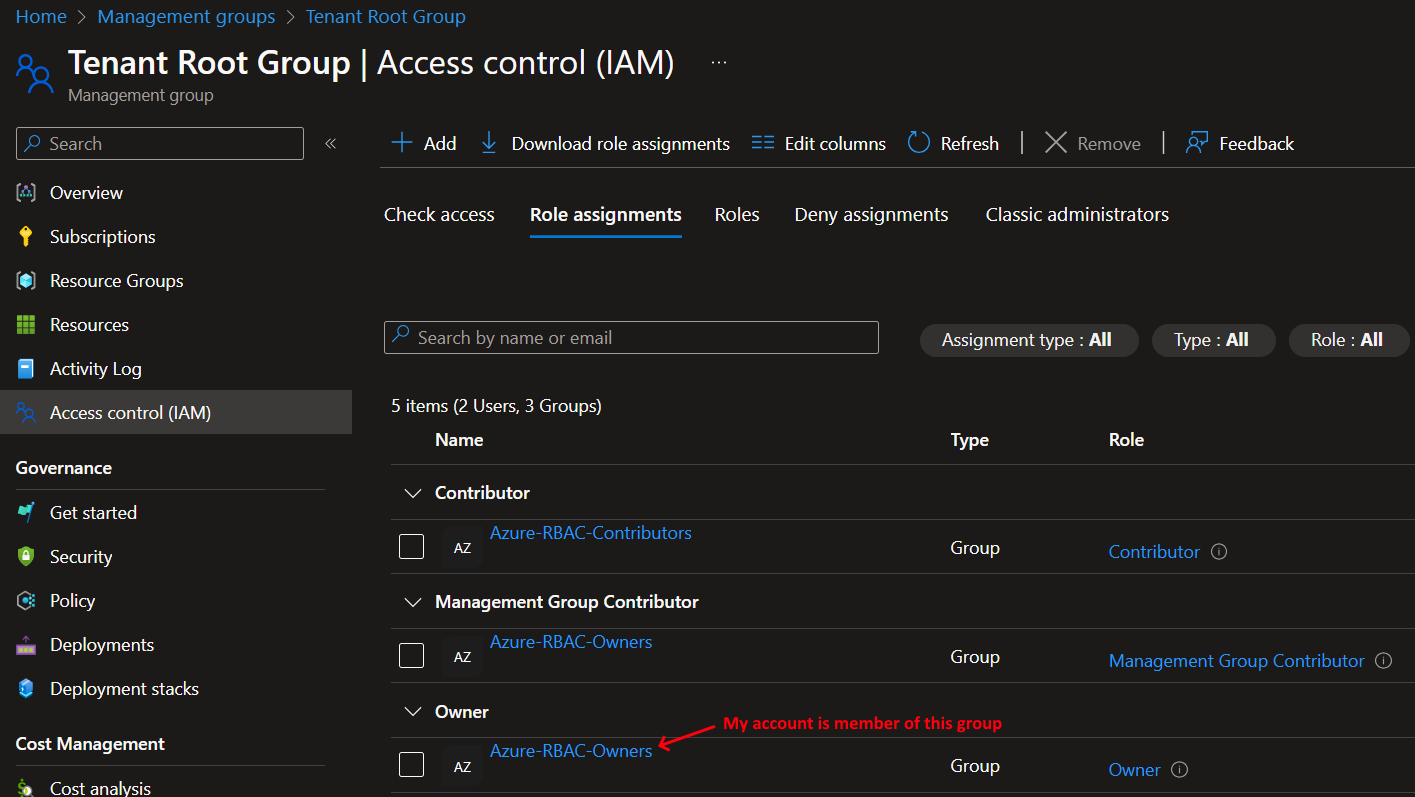Select the Role assignments tab
This screenshot has height=797, width=1415.
(x=606, y=214)
